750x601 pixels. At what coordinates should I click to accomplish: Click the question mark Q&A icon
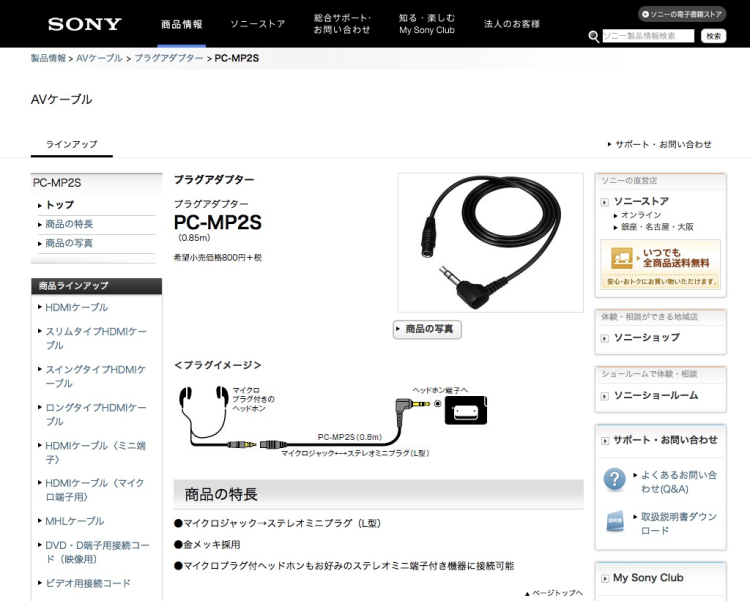615,480
